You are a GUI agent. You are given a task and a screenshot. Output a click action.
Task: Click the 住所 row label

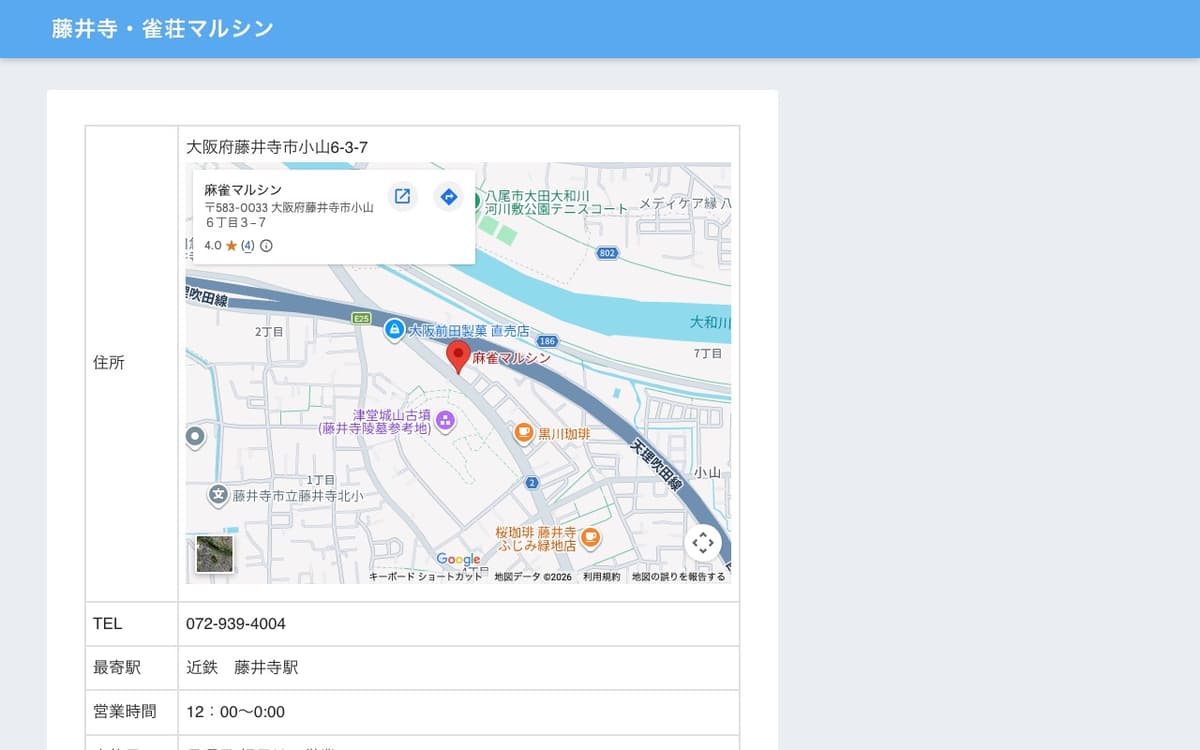tap(109, 363)
